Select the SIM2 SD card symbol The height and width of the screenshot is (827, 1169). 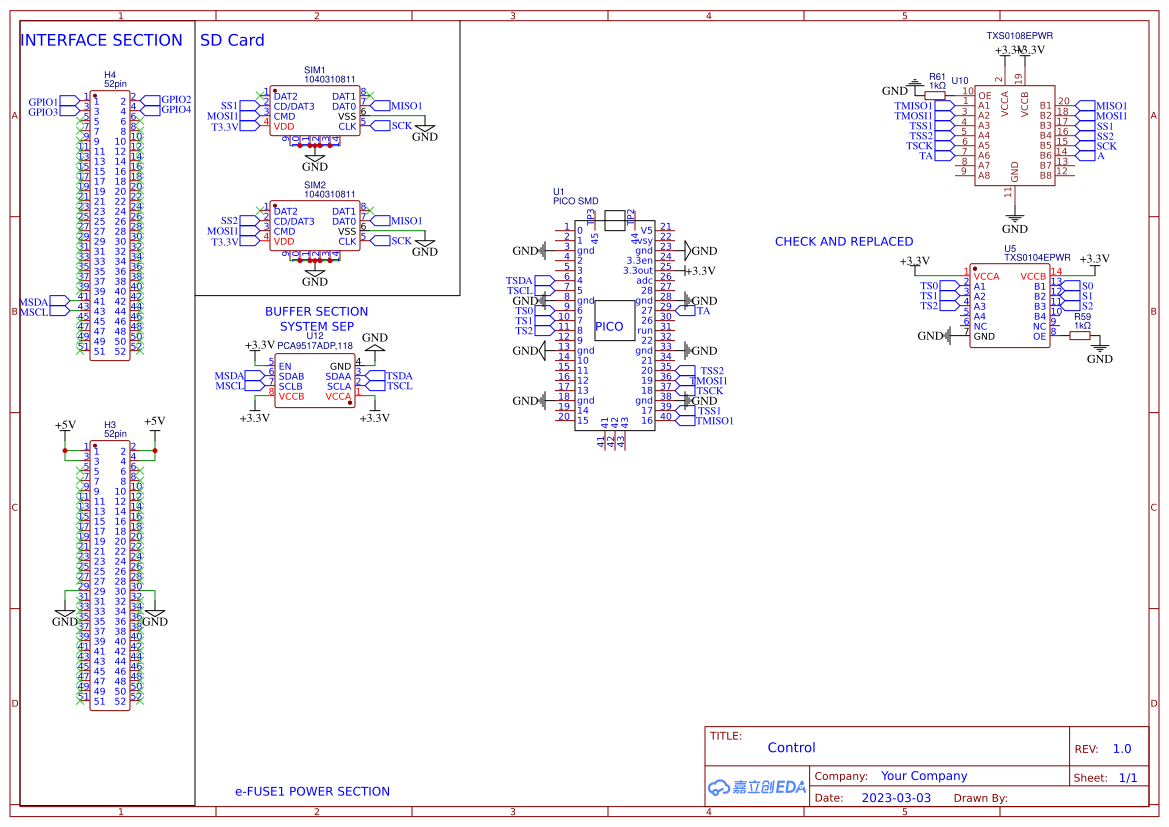(315, 225)
